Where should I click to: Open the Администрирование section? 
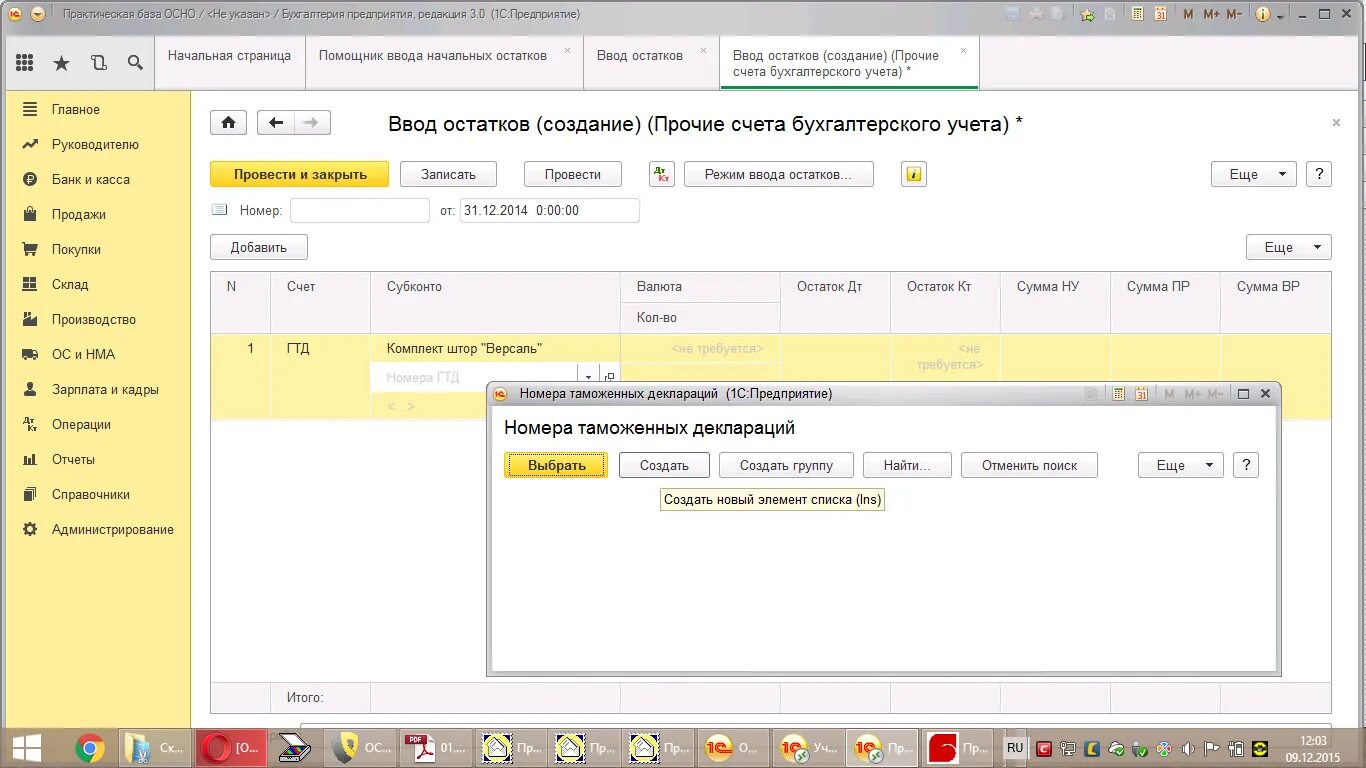pos(113,529)
